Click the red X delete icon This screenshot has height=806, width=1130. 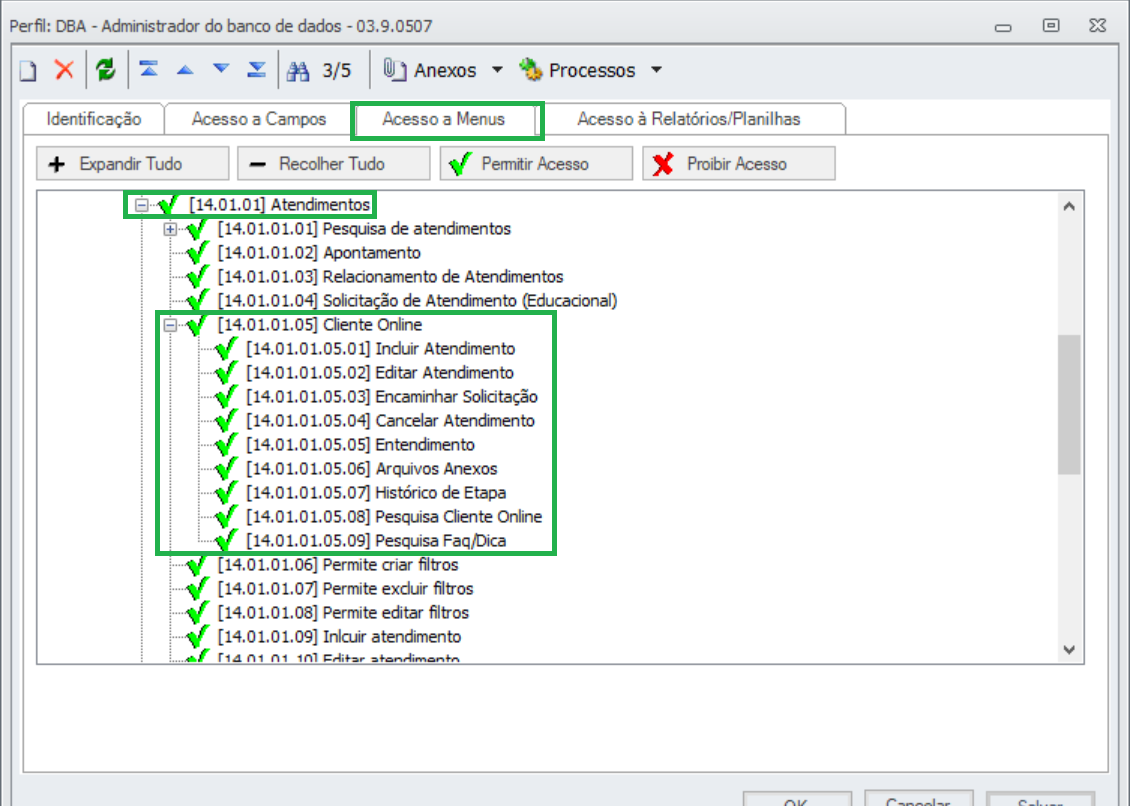pos(64,70)
